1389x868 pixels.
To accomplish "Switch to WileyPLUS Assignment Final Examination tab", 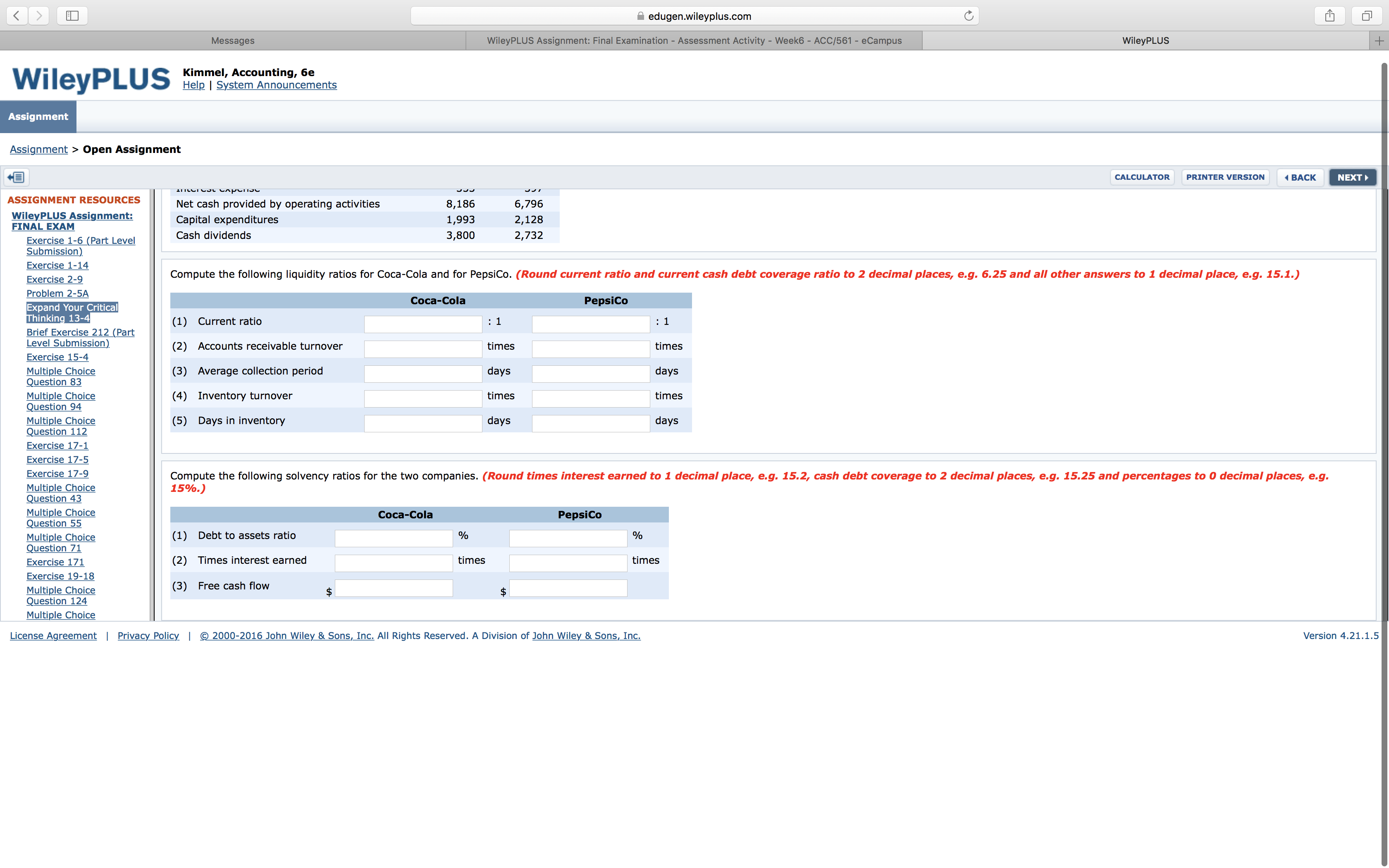I will (x=694, y=41).
